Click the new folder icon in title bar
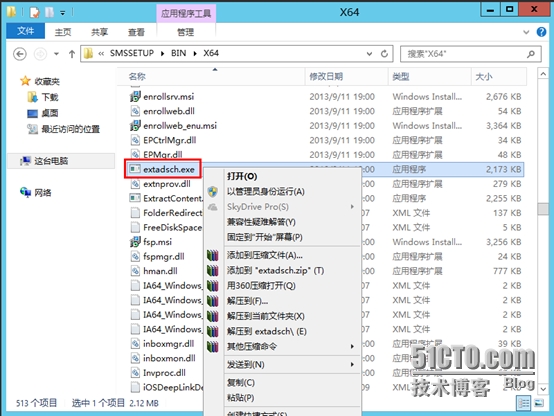Viewport: 554px width, 416px height. pos(49,12)
